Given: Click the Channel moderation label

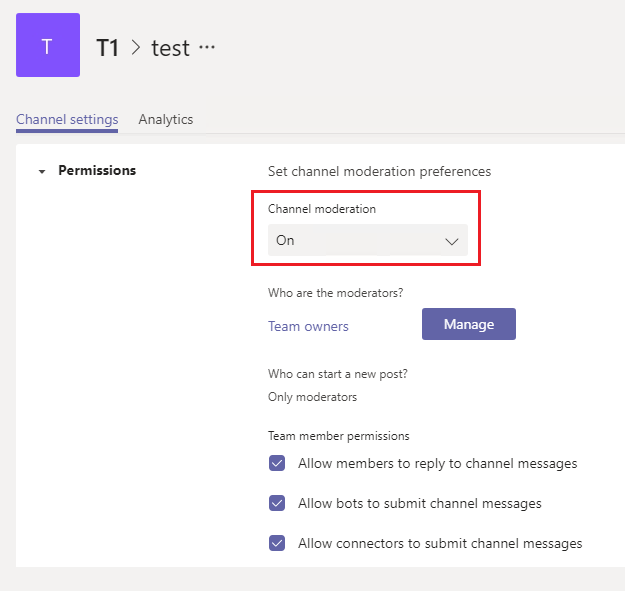Looking at the screenshot, I should (x=322, y=209).
